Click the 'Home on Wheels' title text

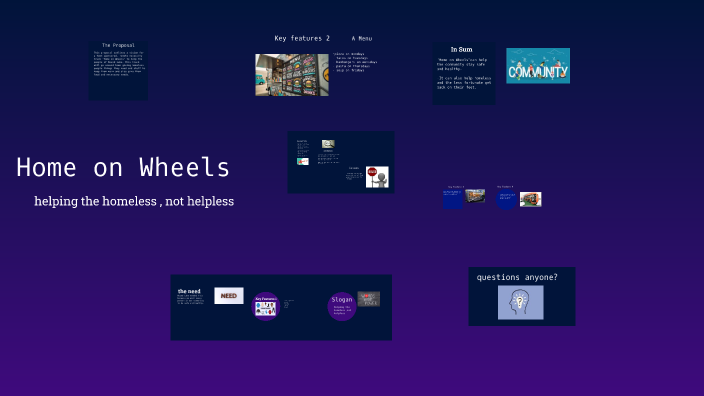pos(123,168)
